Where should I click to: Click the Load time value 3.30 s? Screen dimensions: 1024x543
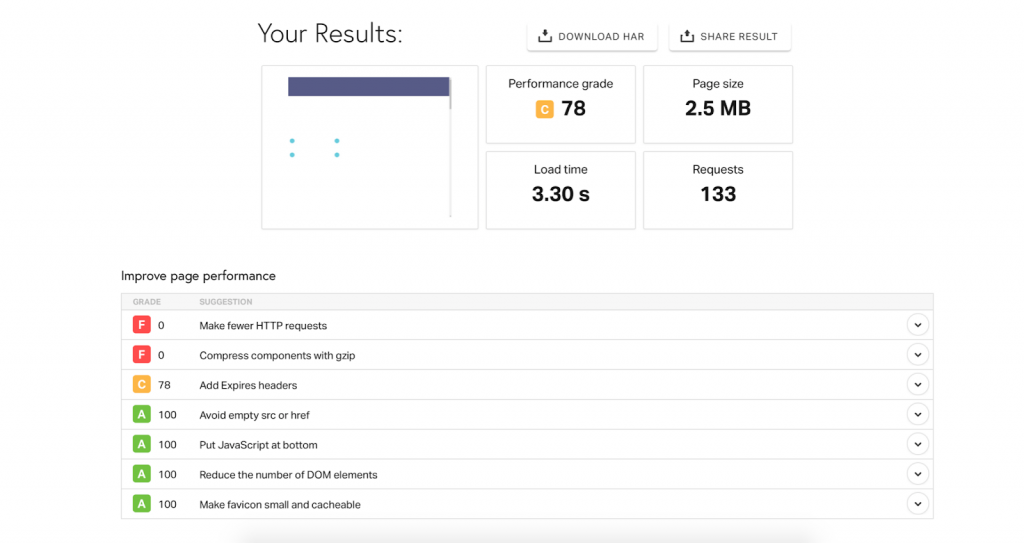560,194
